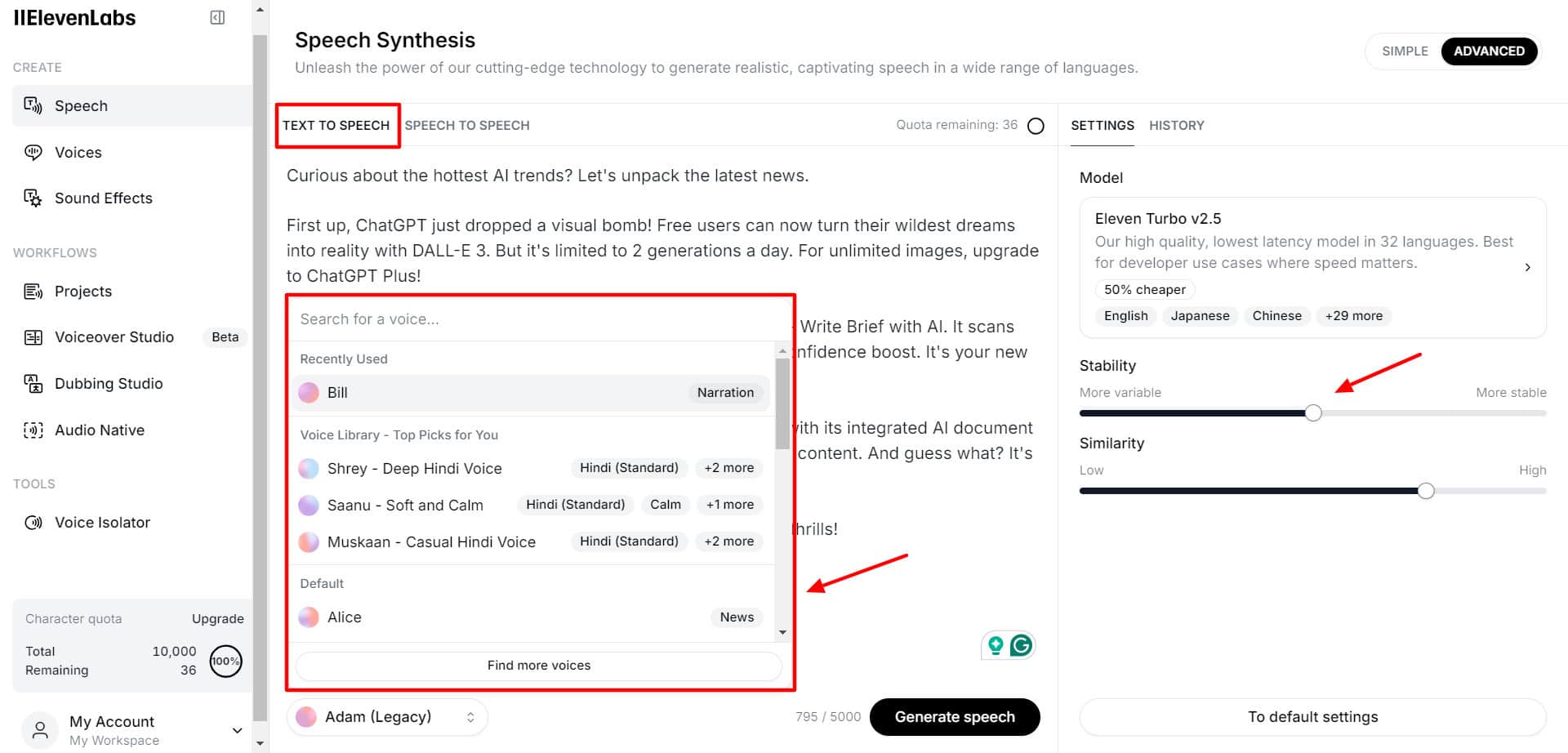1568x753 pixels.
Task: Click the Speech icon in sidebar
Action: 33,105
